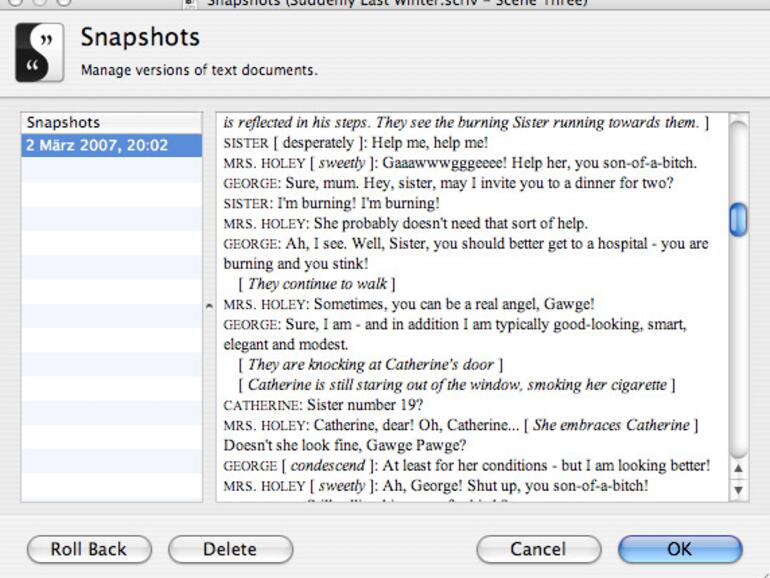Viewport: 770px width, 578px height.
Task: Click the Snapshots quotation-mark icon
Action: (x=40, y=53)
